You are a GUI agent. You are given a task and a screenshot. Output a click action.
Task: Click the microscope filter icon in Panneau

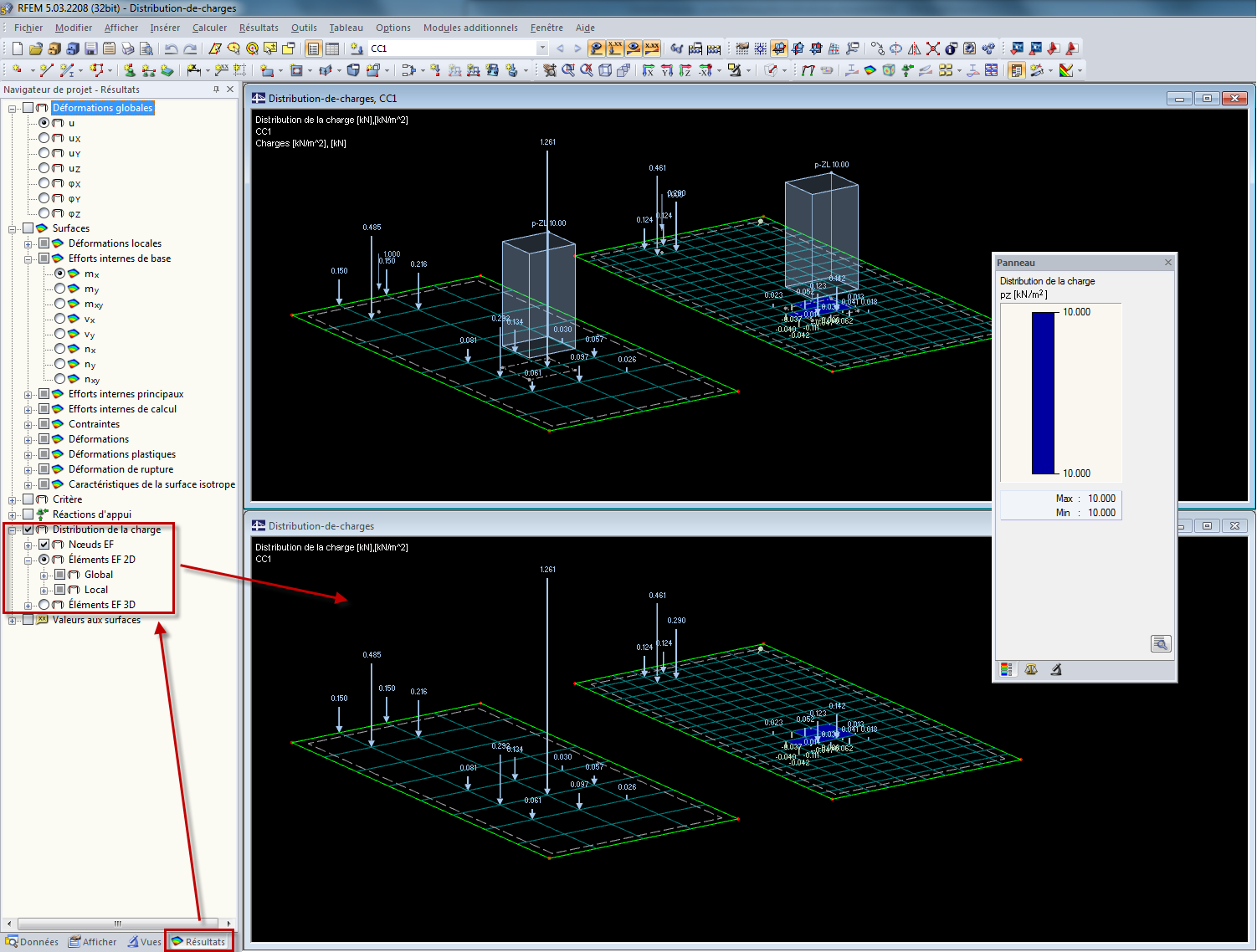[1056, 669]
